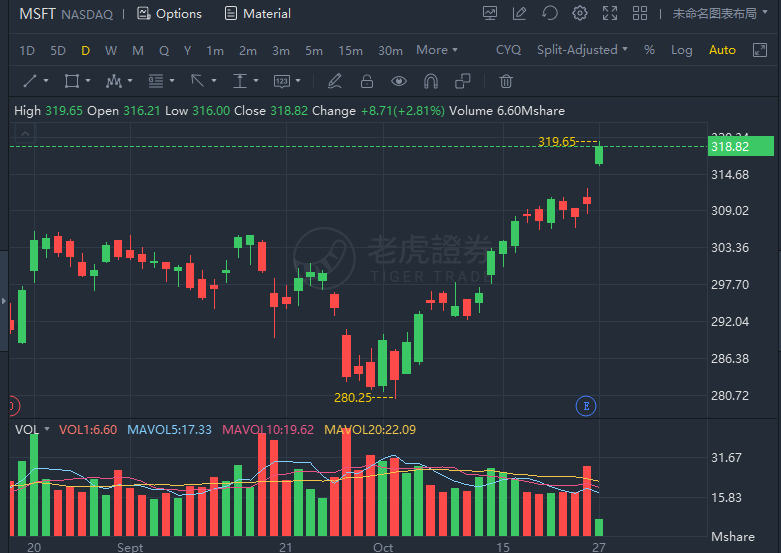
Task: Click the chart presentation monitor icon
Action: click(490, 13)
